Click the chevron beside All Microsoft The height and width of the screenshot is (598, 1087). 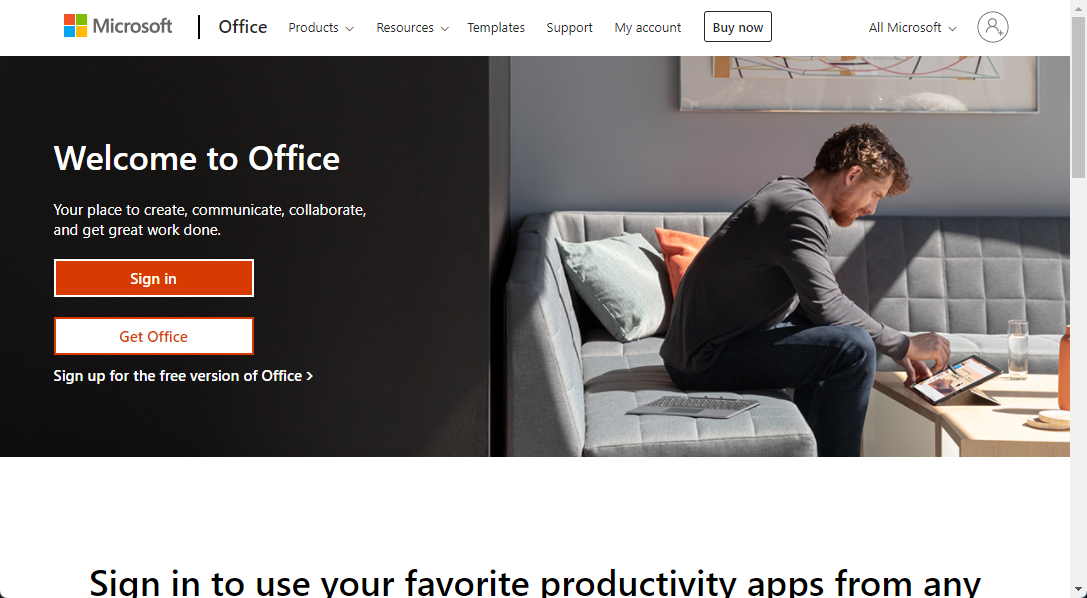pos(953,28)
